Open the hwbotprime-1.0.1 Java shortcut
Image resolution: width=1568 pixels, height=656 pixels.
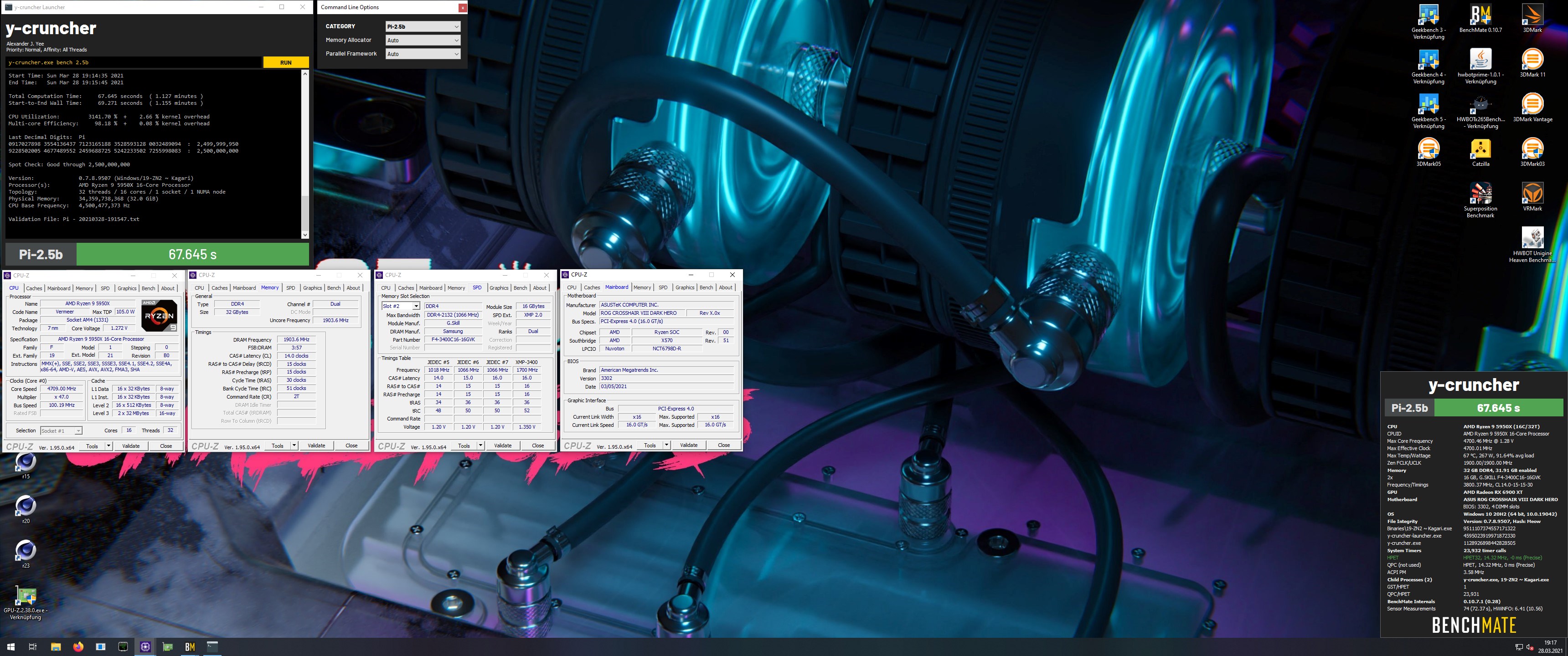click(x=1480, y=67)
